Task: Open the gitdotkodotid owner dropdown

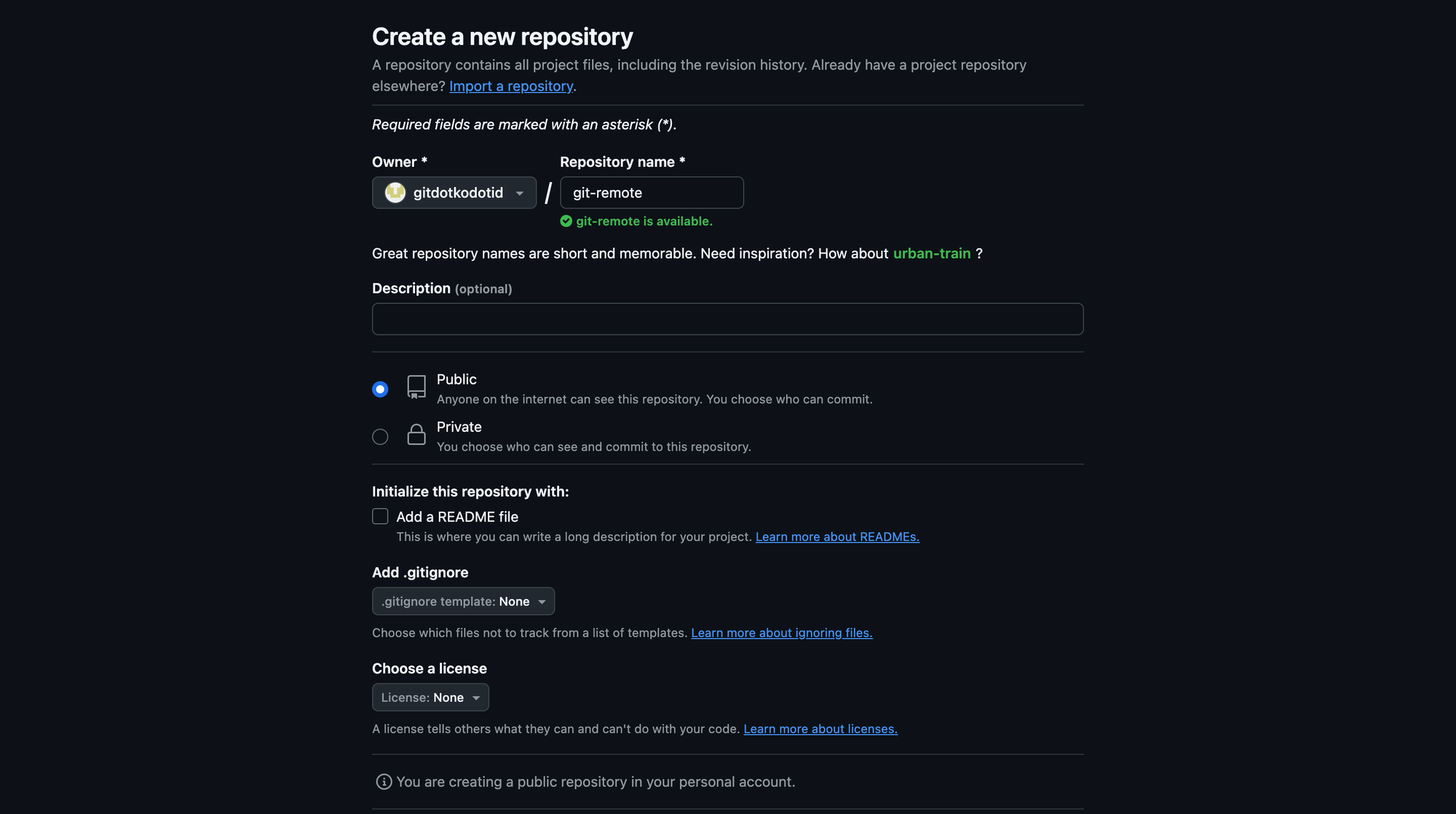Action: [x=454, y=193]
